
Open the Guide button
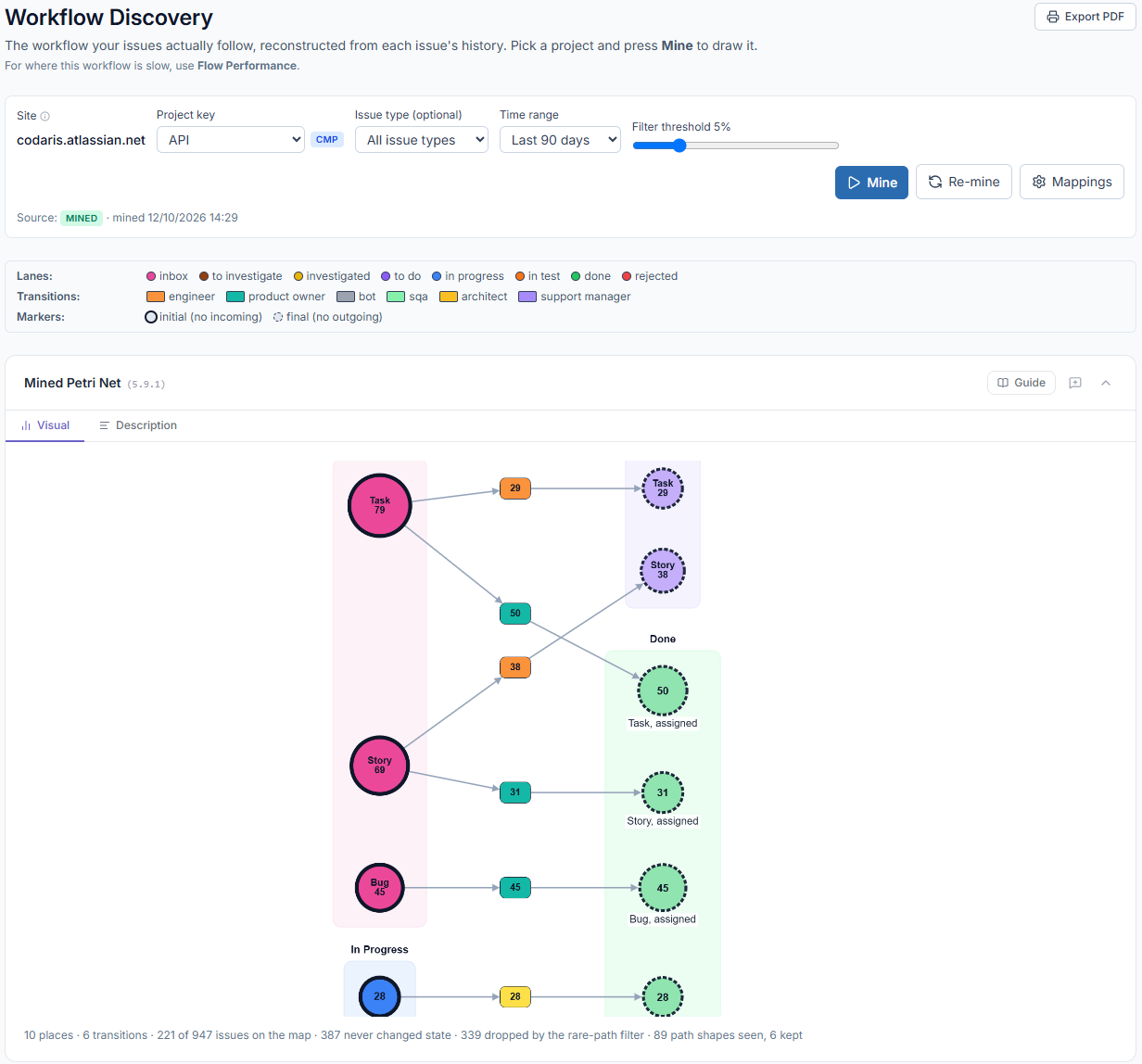pyautogui.click(x=1021, y=383)
